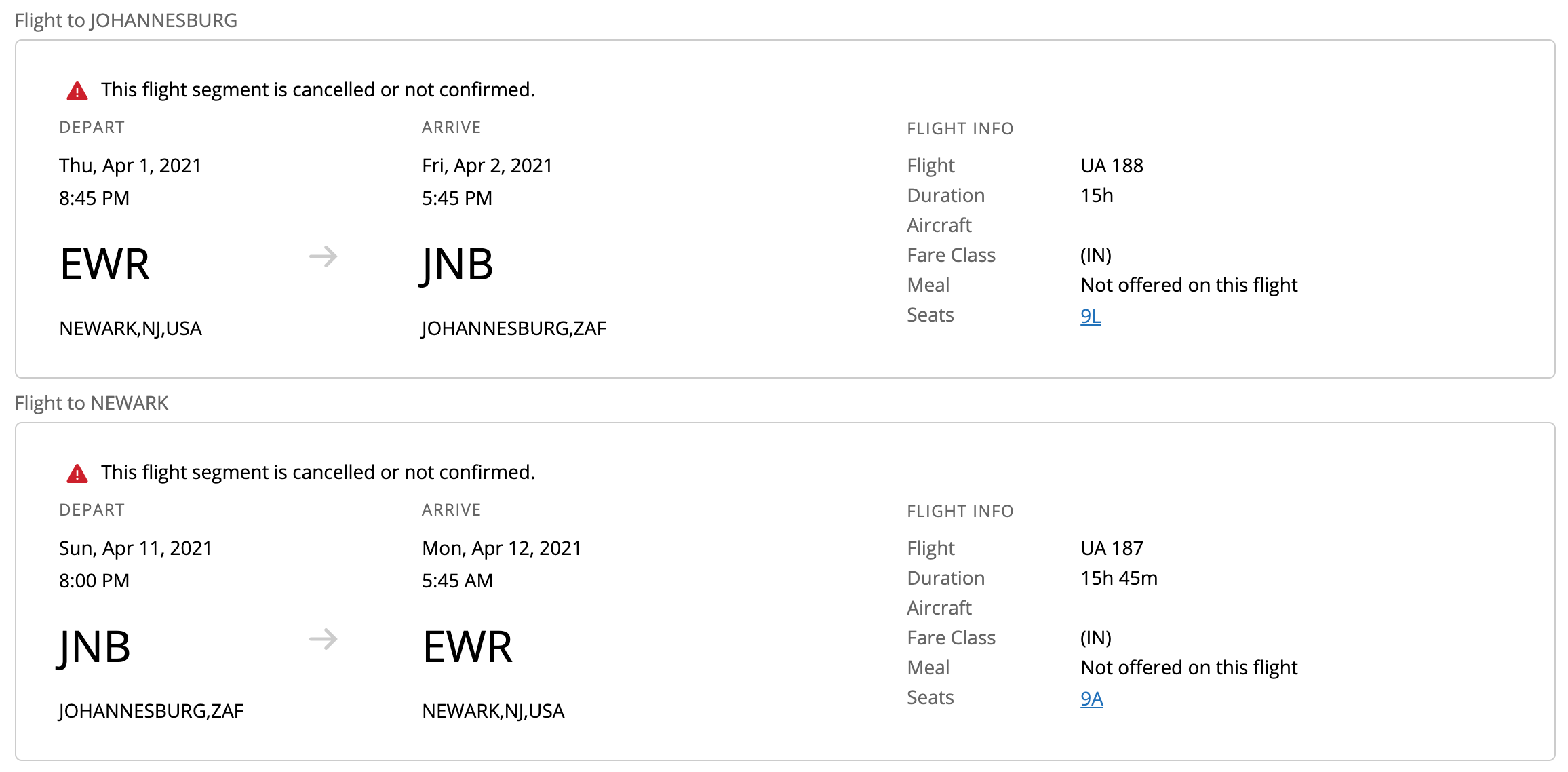The image size is (1568, 772).
Task: Click flight number UA 187
Action: [1112, 548]
